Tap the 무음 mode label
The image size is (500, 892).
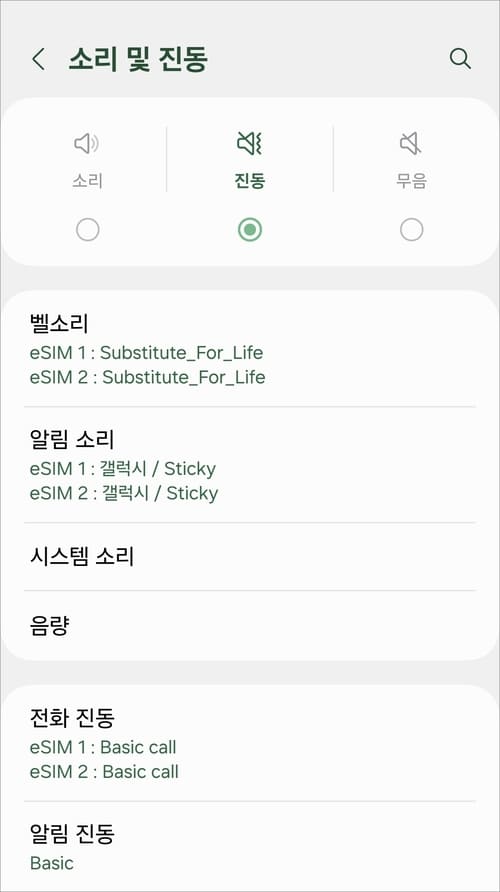411,181
